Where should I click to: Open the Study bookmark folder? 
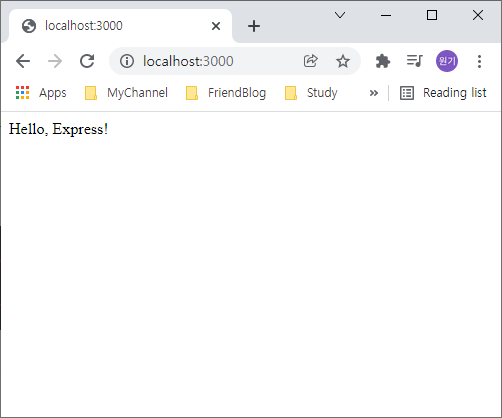311,93
